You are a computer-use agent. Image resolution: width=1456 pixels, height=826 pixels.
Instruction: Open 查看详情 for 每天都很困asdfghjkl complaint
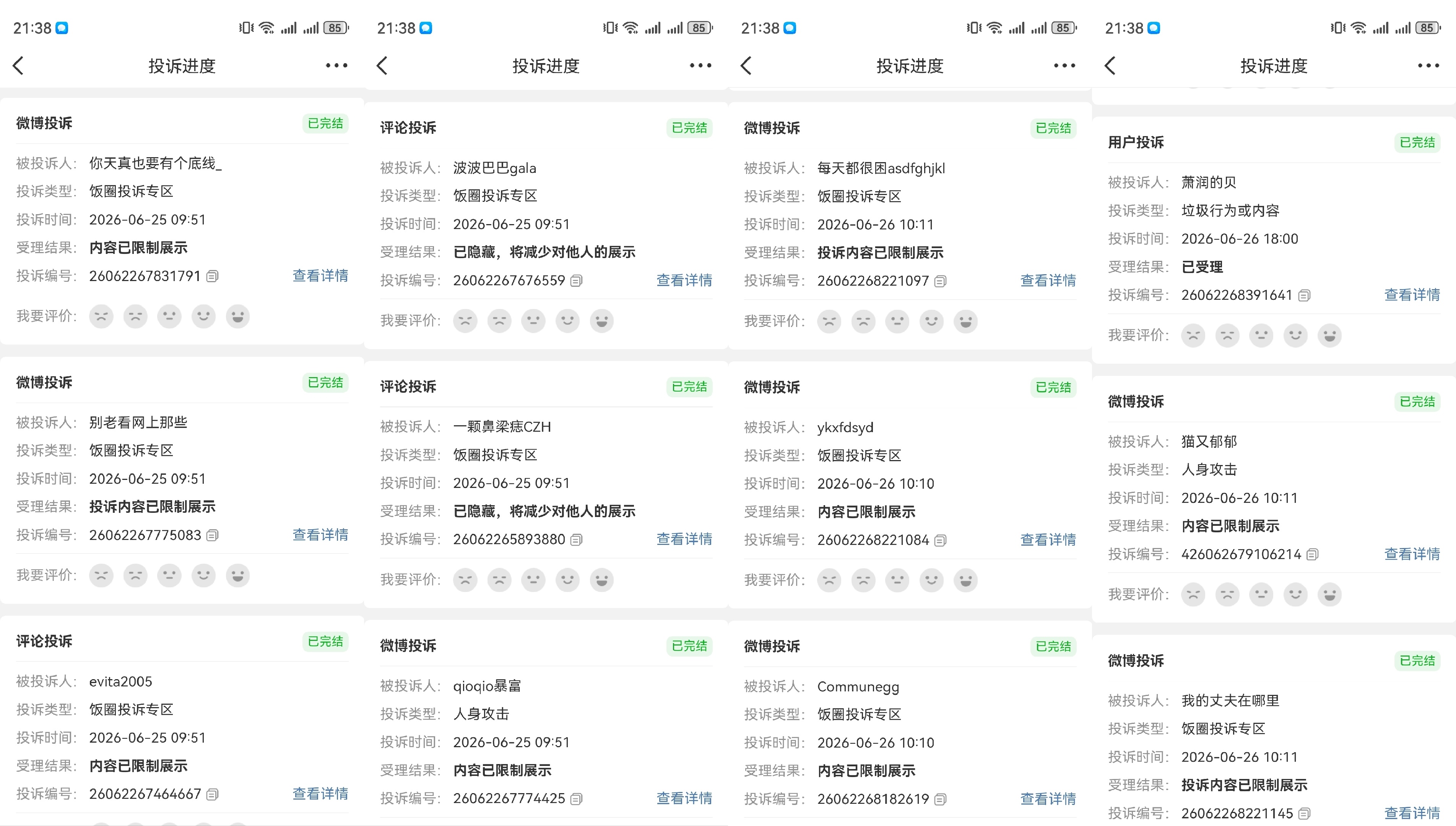(1049, 281)
